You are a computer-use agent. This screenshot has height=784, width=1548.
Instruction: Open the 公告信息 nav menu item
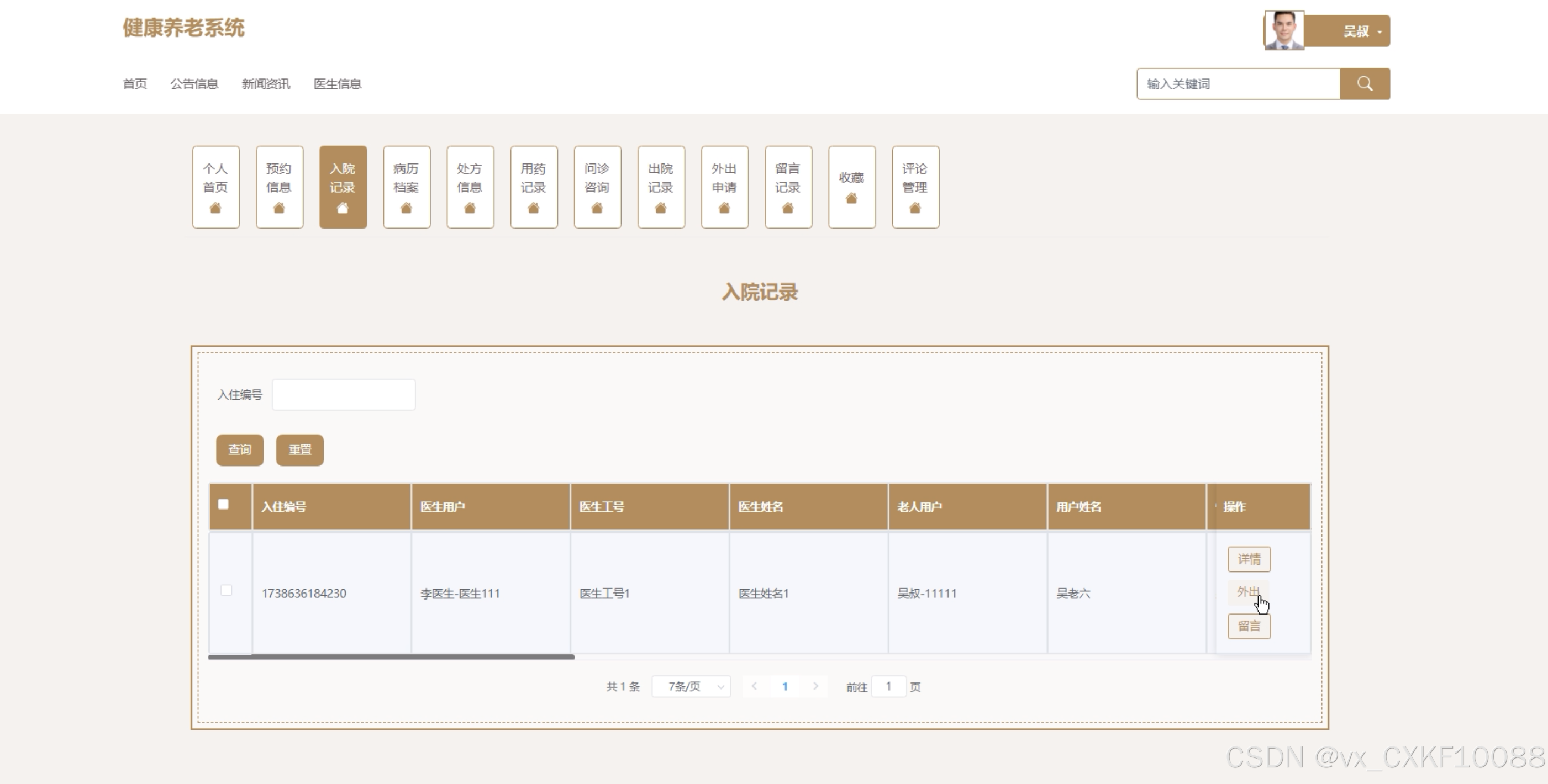tap(194, 84)
